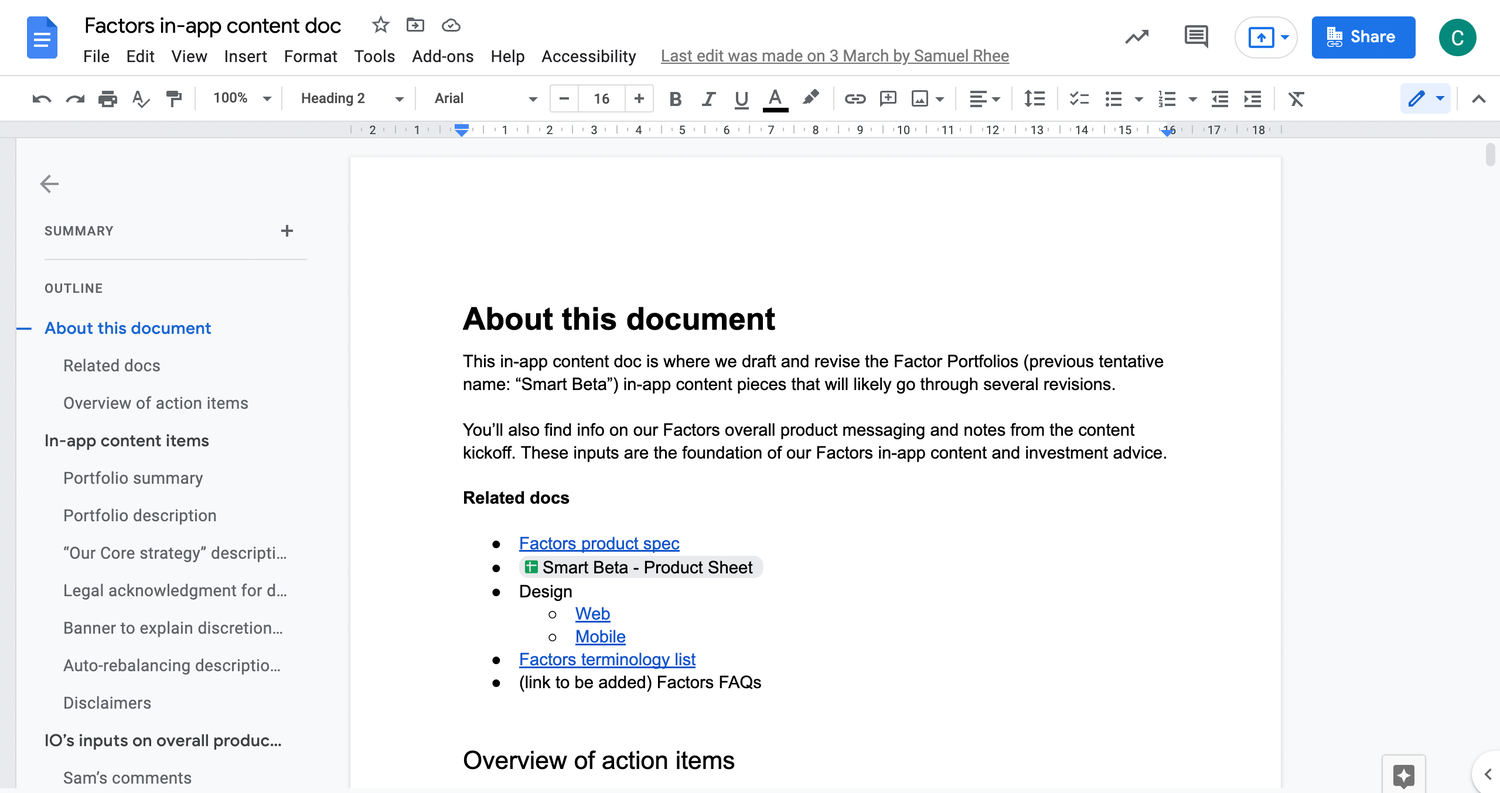Select the Paint format tool
Image resolution: width=1500 pixels, height=793 pixels.
click(x=174, y=98)
